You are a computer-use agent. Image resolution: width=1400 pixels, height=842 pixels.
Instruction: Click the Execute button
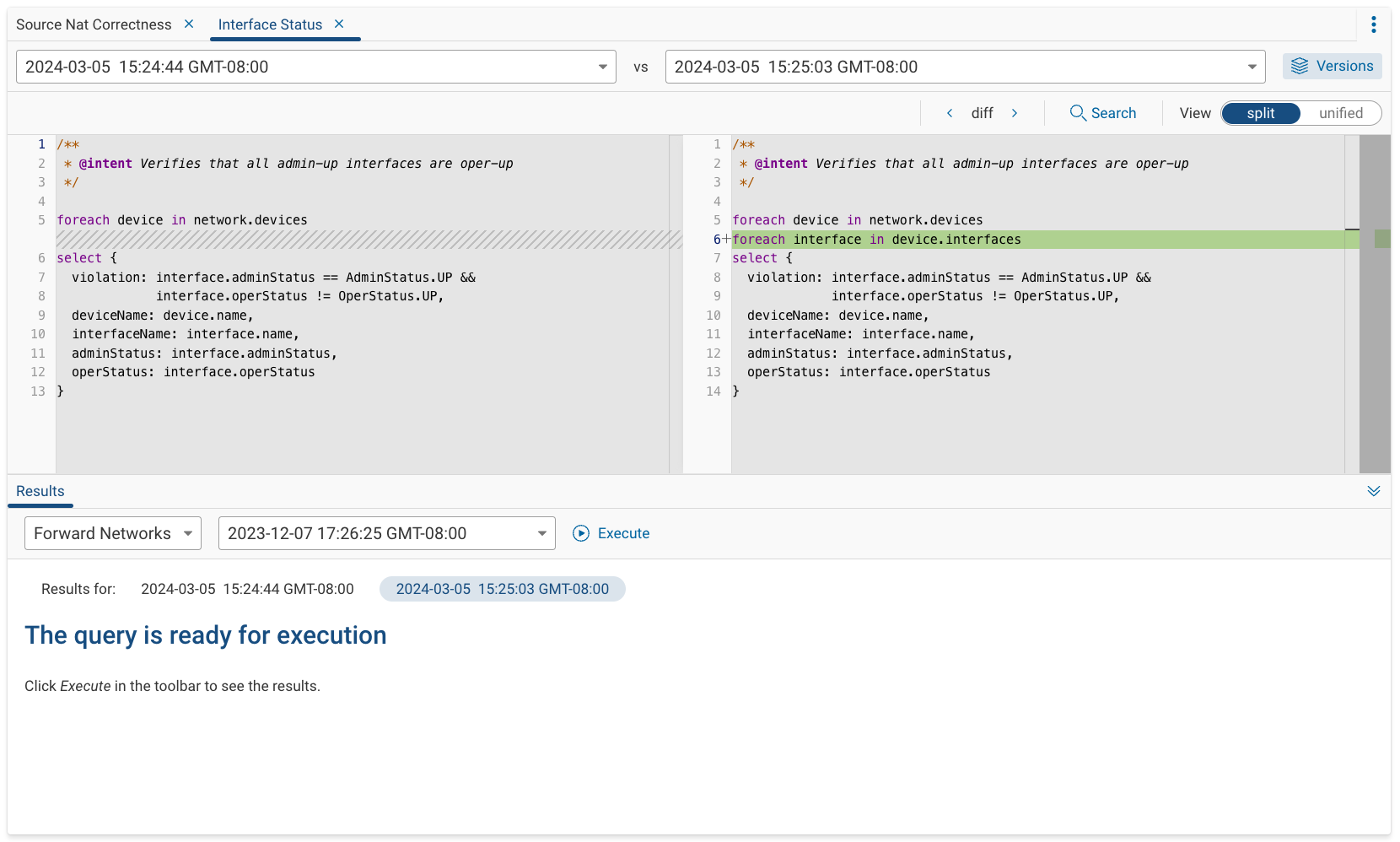click(x=622, y=533)
